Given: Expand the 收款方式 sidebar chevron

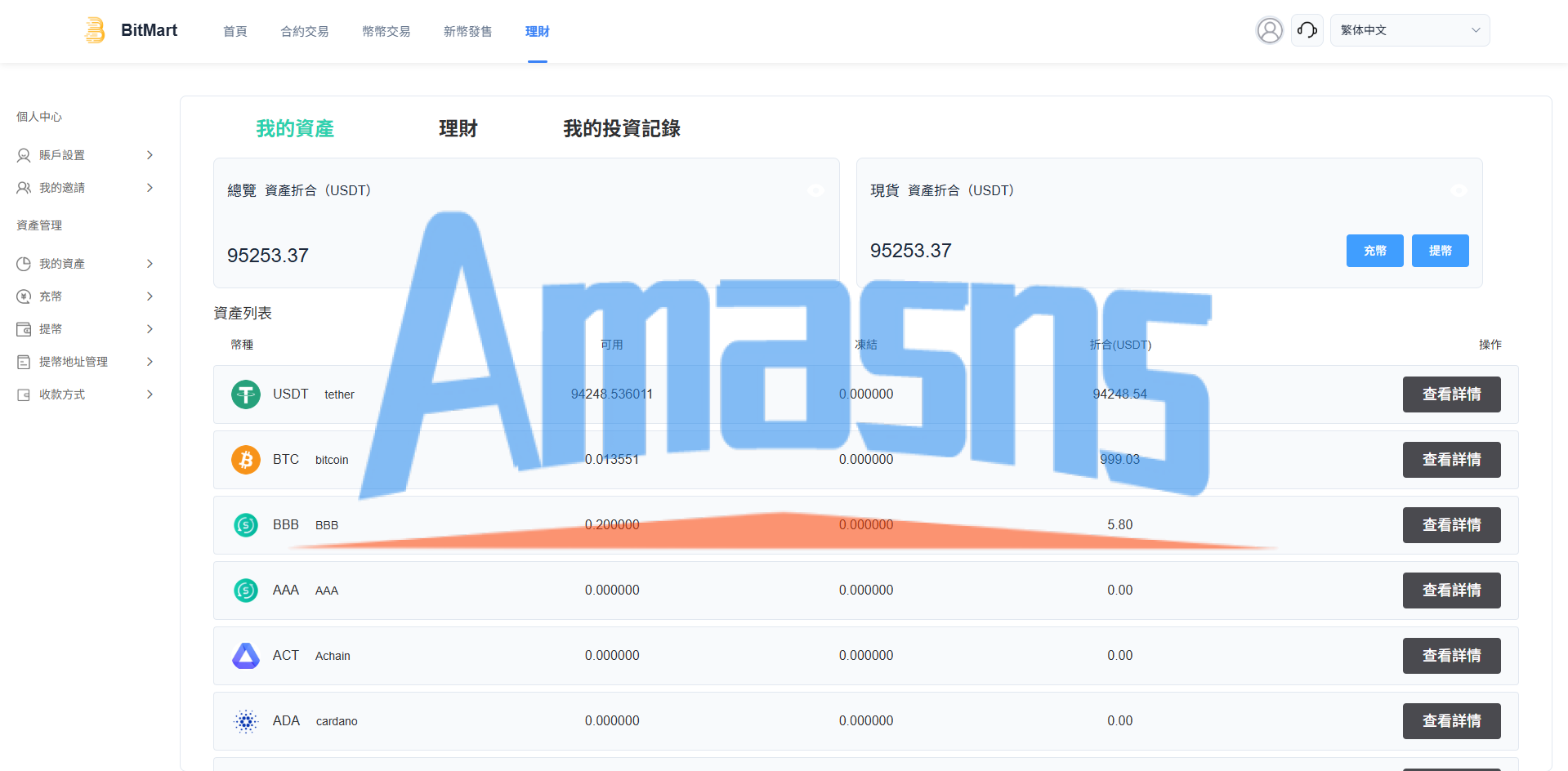Looking at the screenshot, I should pyautogui.click(x=150, y=394).
